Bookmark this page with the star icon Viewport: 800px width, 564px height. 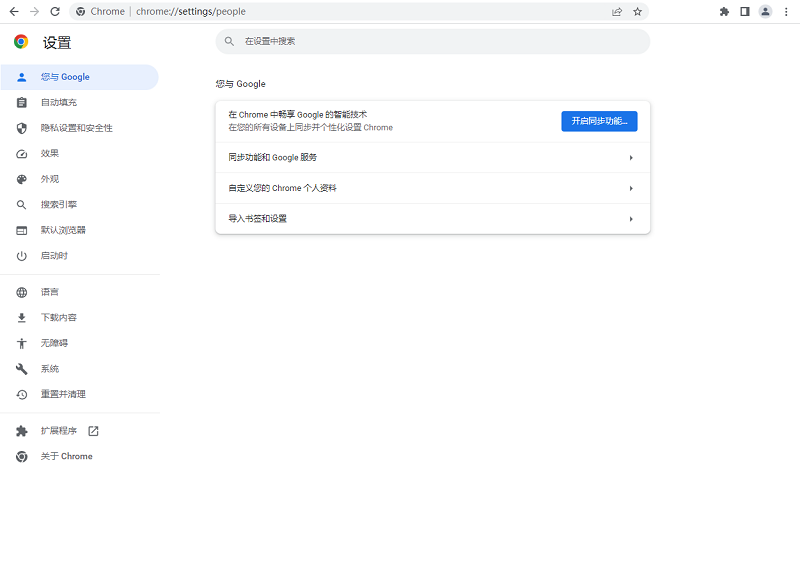pyautogui.click(x=637, y=11)
